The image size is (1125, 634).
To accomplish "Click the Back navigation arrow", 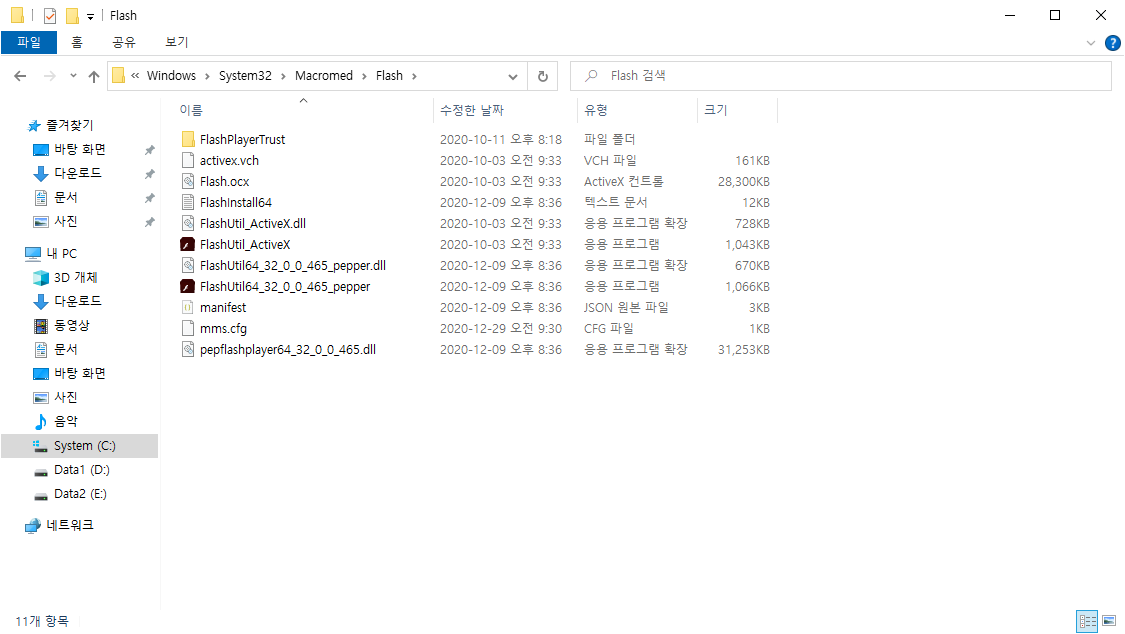I will tap(20, 76).
